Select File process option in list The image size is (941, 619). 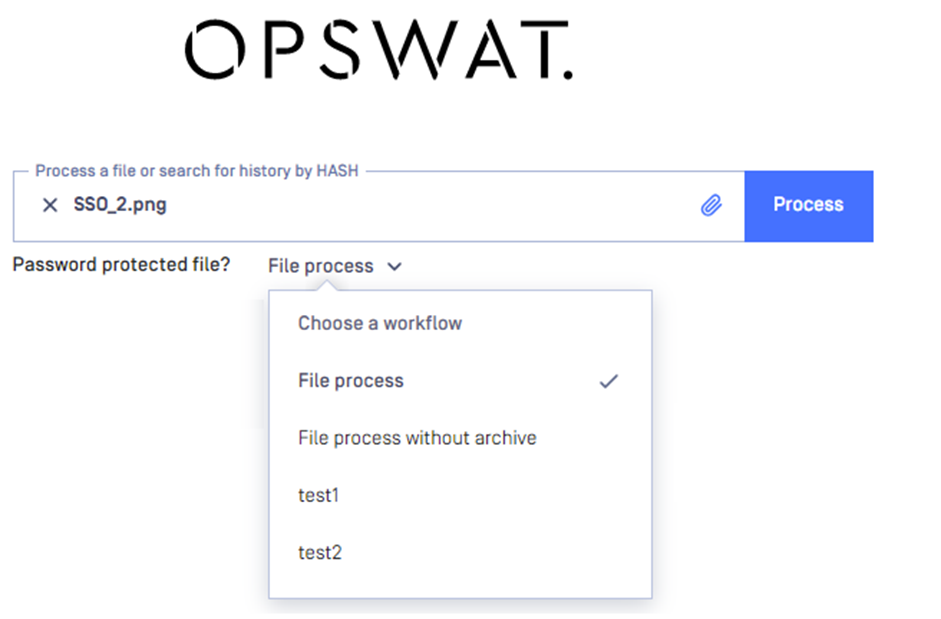[460, 381]
